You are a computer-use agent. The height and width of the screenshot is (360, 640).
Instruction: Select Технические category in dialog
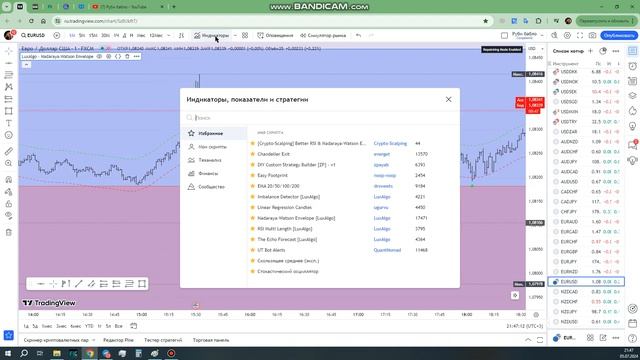click(x=214, y=160)
